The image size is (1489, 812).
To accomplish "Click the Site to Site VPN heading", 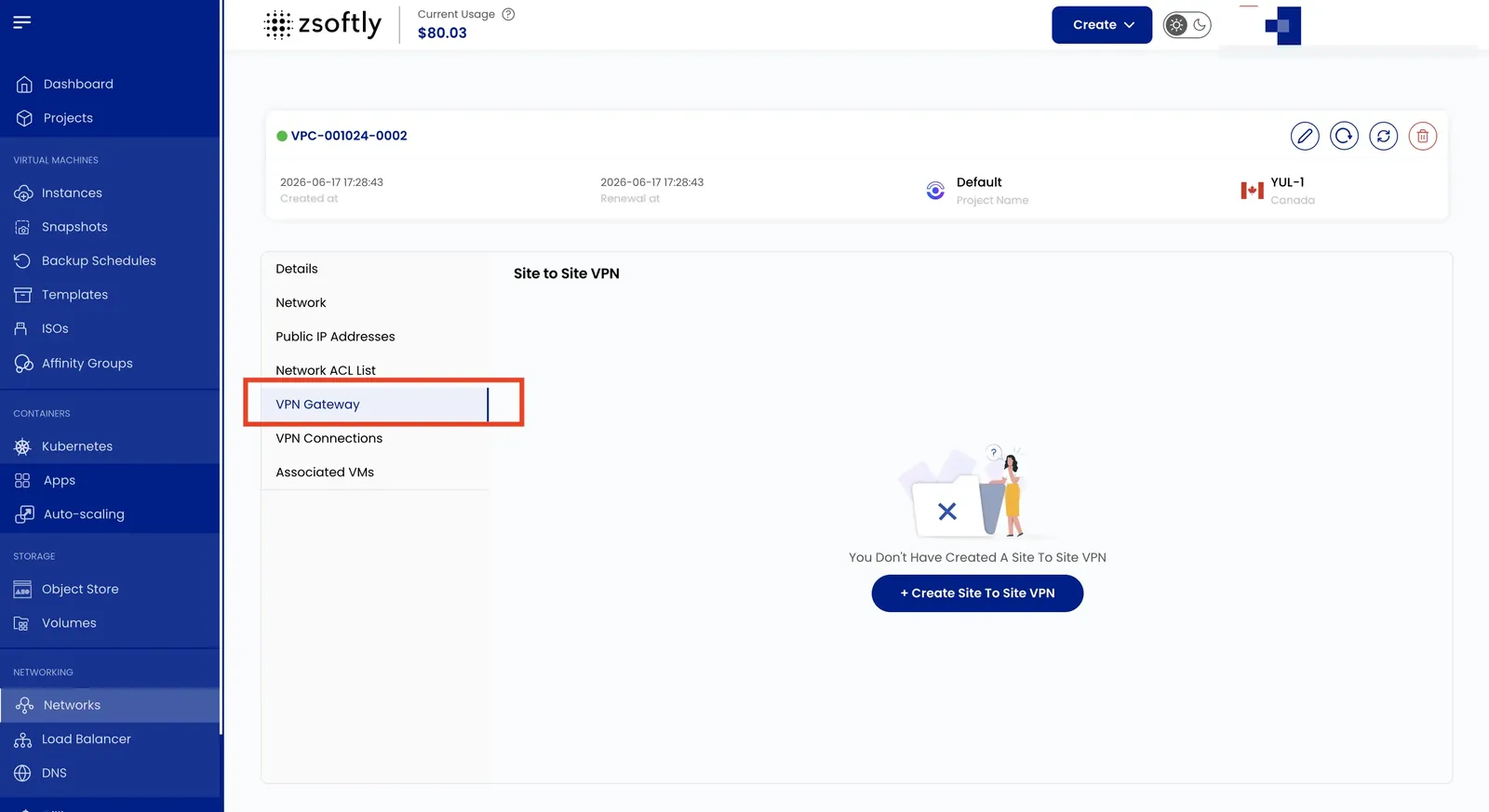I will [x=567, y=273].
